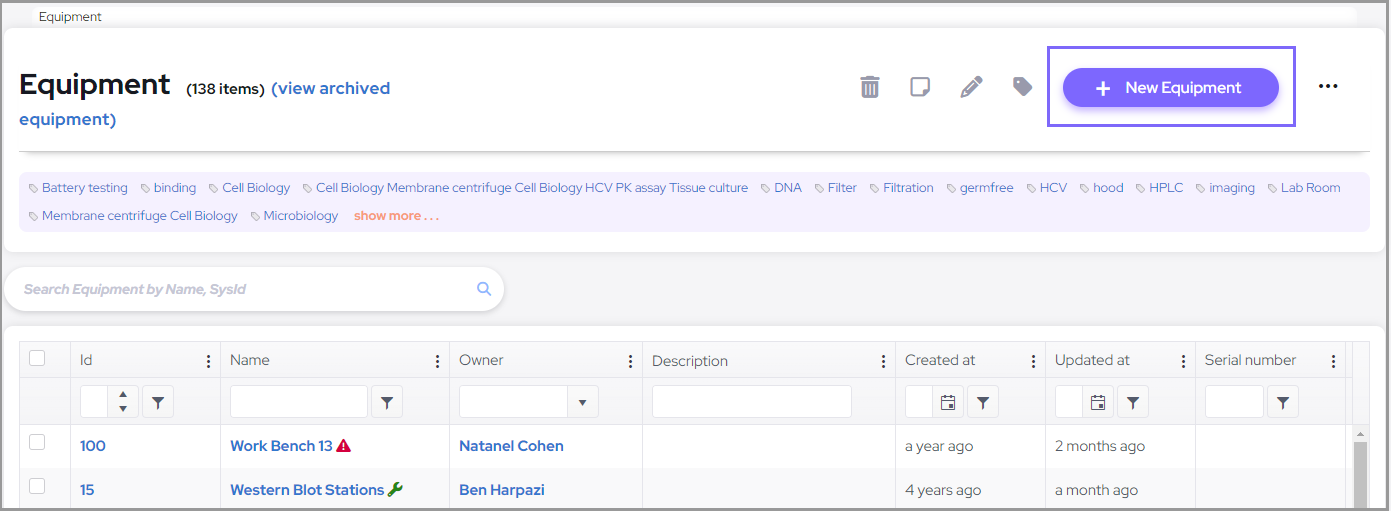Filter by the Cell Biology tag
1391x511 pixels.
(x=256, y=188)
